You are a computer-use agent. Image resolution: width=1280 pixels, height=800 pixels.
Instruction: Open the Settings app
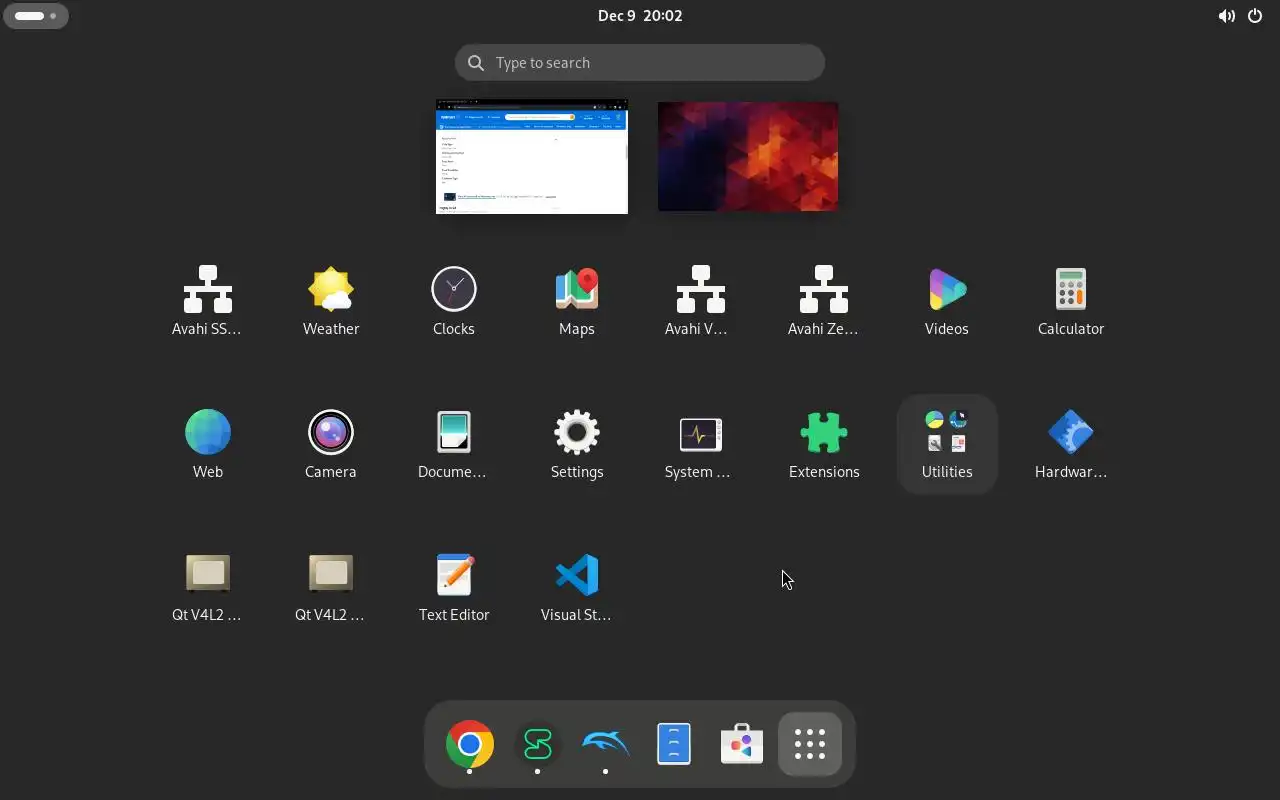577,443
